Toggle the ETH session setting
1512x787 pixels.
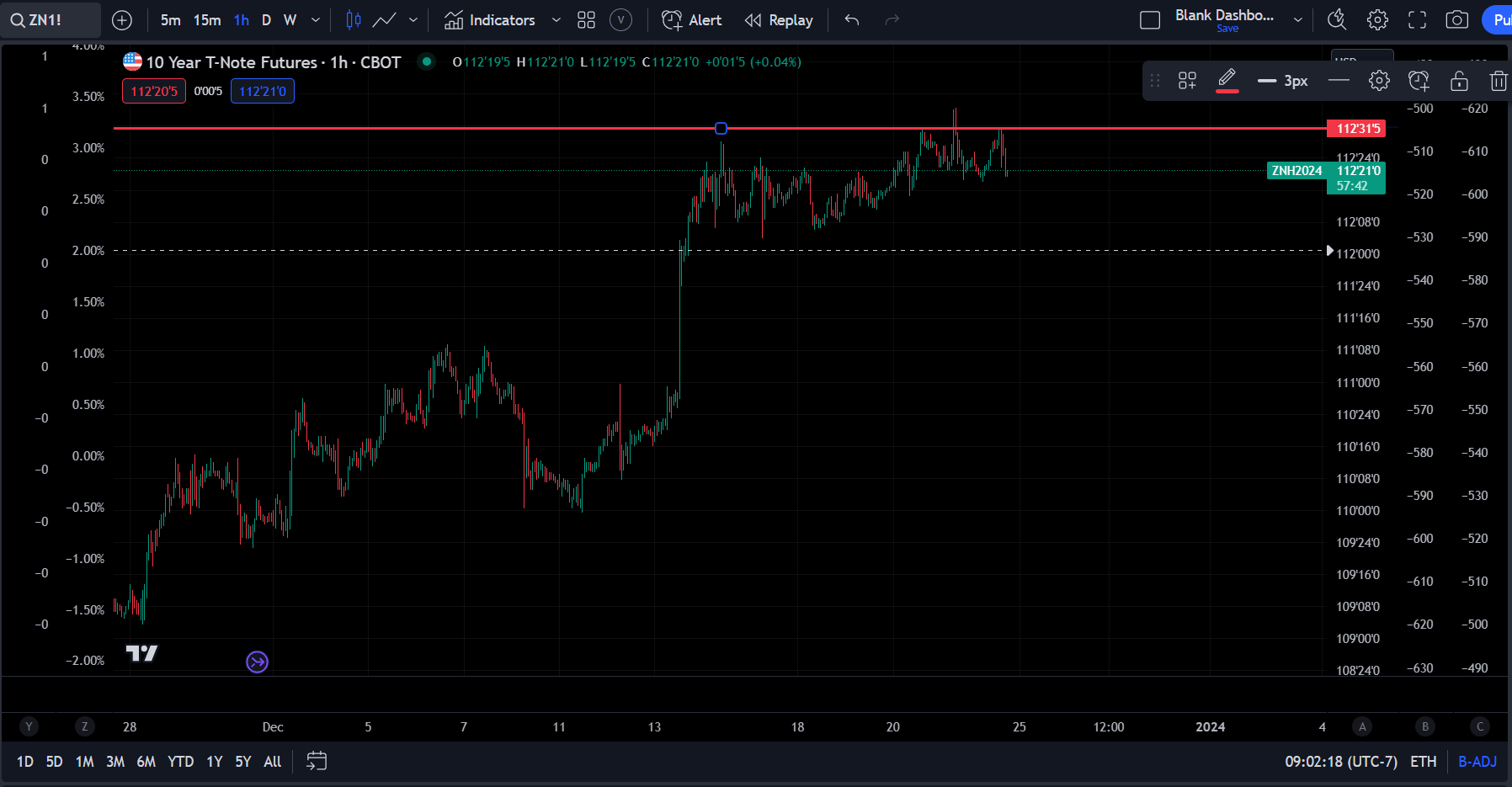coord(1423,762)
